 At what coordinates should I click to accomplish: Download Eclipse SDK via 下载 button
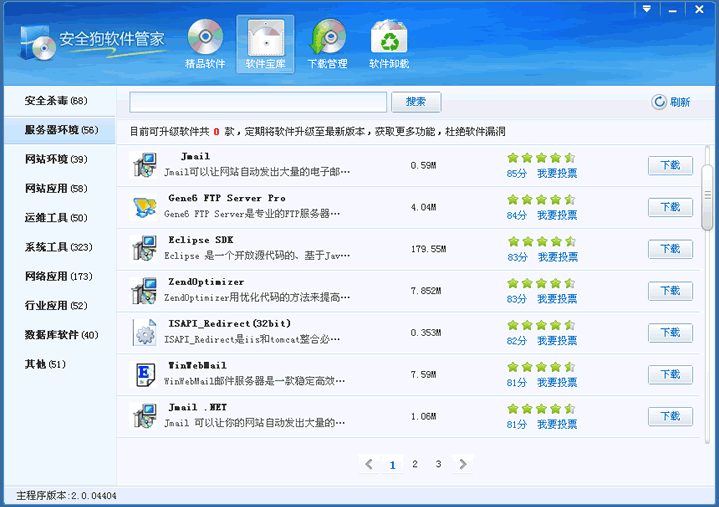point(670,249)
